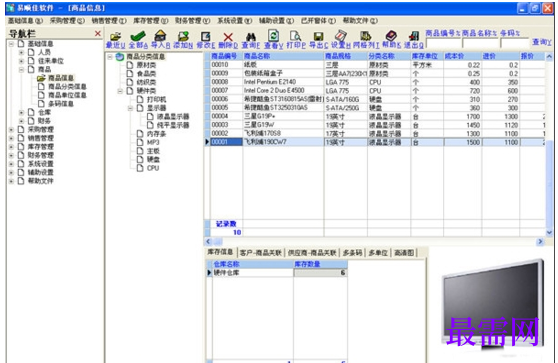This screenshot has height=363, width=558.
Task: Expand the 采购管理 node in navigation tree
Action: (11, 130)
